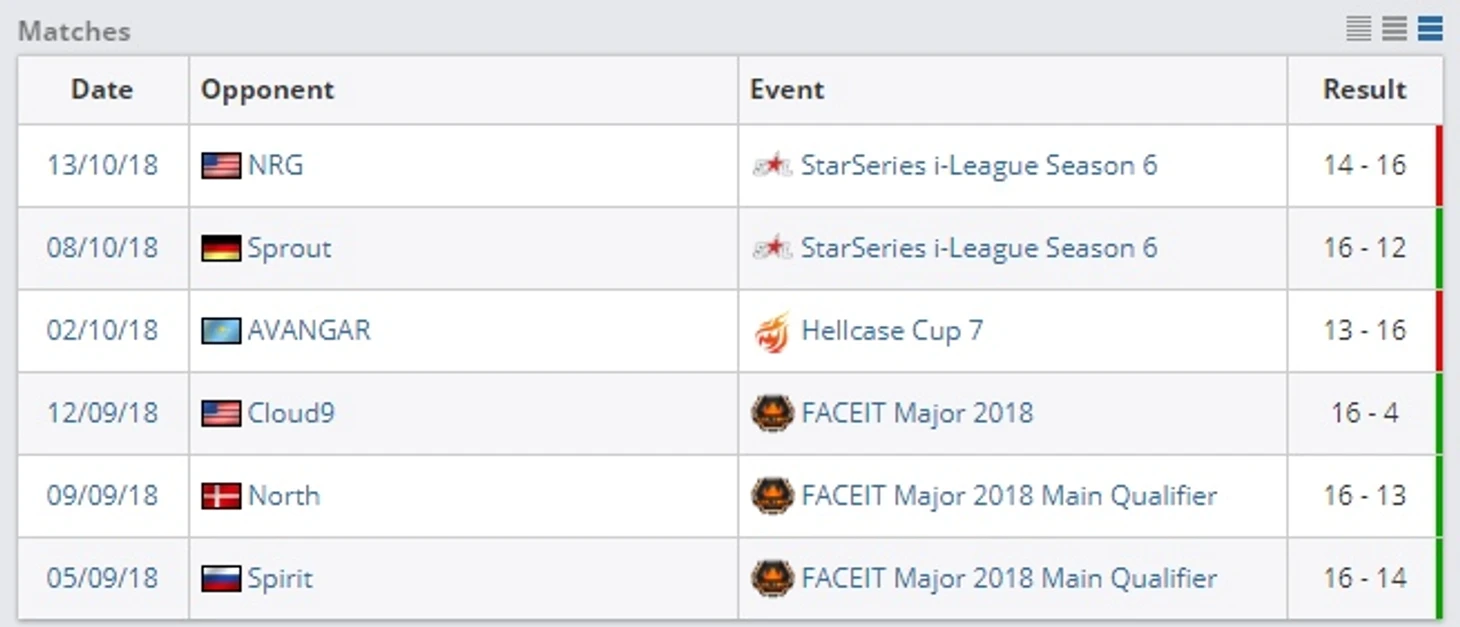Viewport: 1460px width, 627px height.
Task: Open the Hellcase Cup 7 event page
Action: pos(892,331)
